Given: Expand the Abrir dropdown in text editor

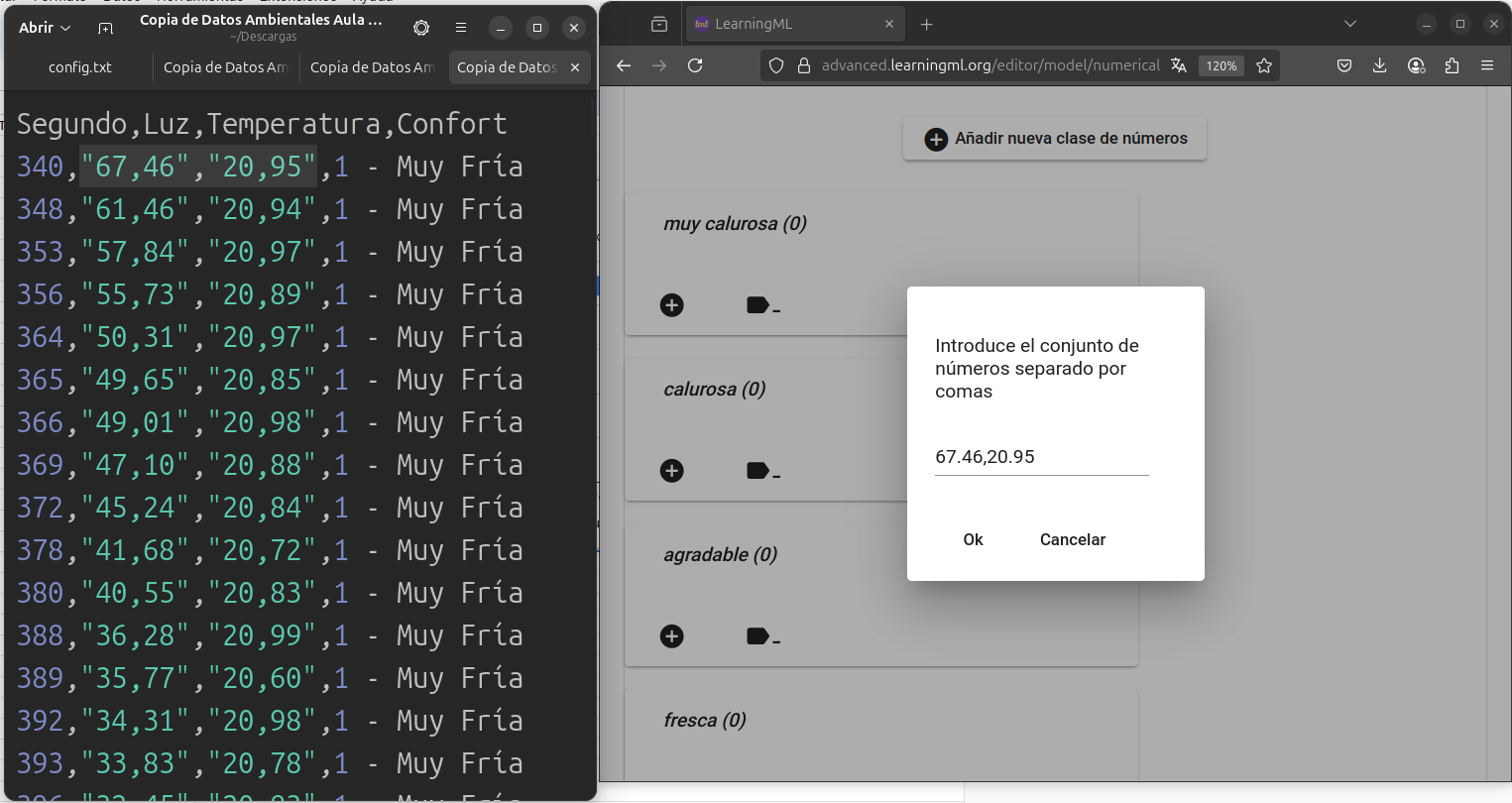Looking at the screenshot, I should point(45,28).
